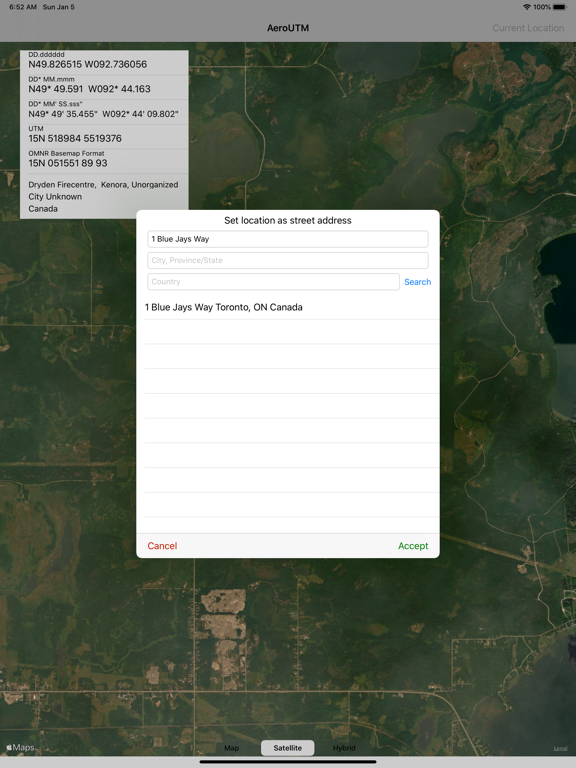Switch to Satellite view tab
This screenshot has width=576, height=768.
click(x=288, y=748)
